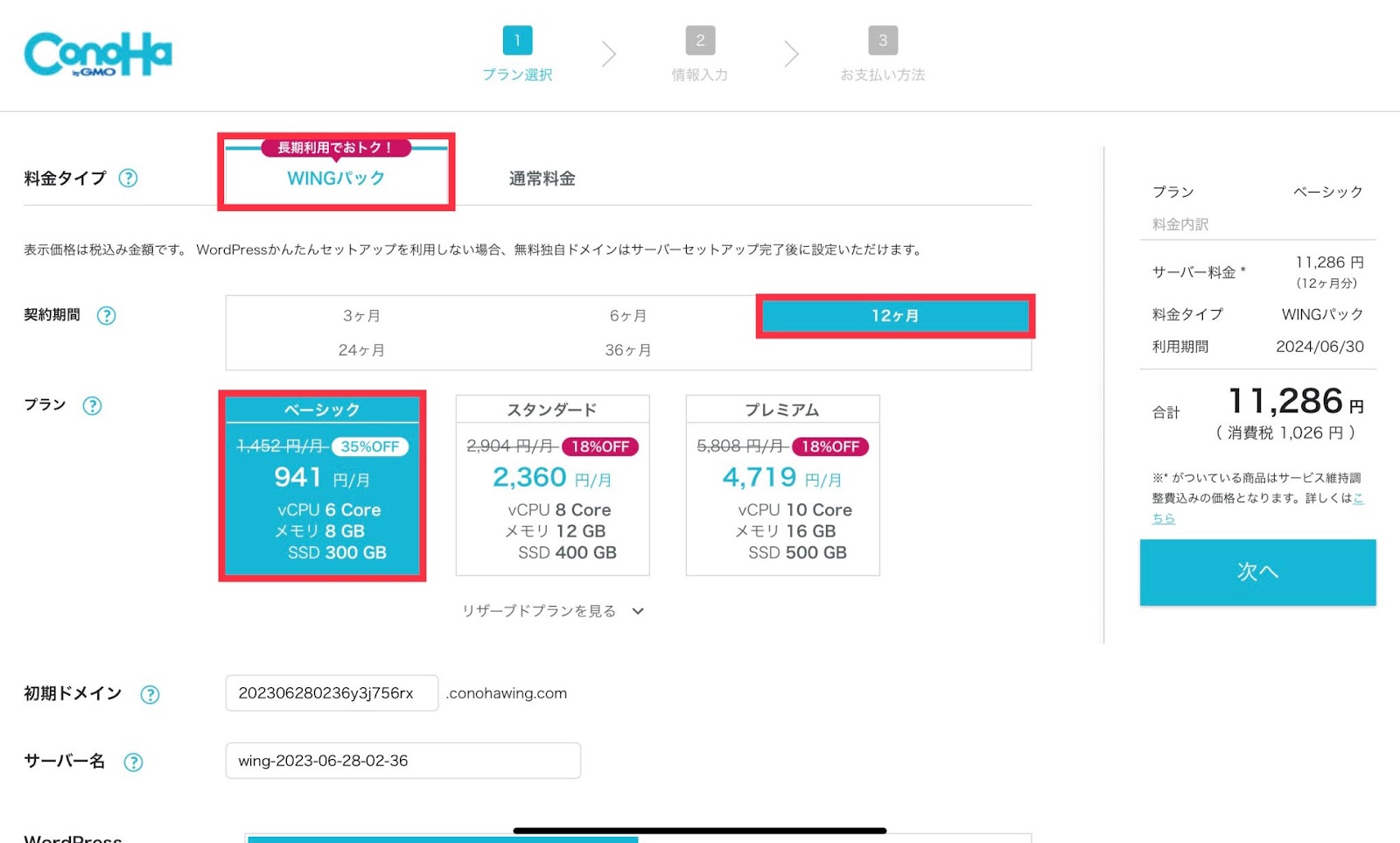Click the ConoHa by GMO logo
1400x843 pixels.
click(x=98, y=54)
